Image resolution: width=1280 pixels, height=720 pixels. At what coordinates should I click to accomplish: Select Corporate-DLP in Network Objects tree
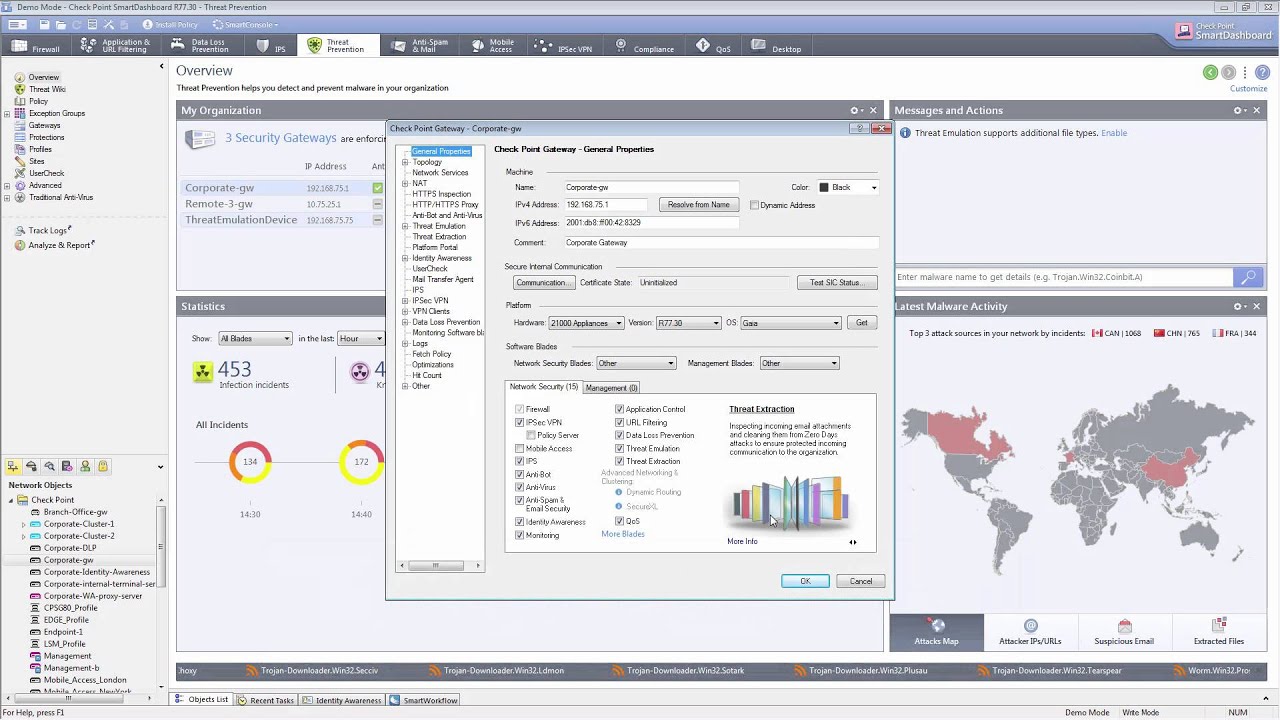pos(70,548)
